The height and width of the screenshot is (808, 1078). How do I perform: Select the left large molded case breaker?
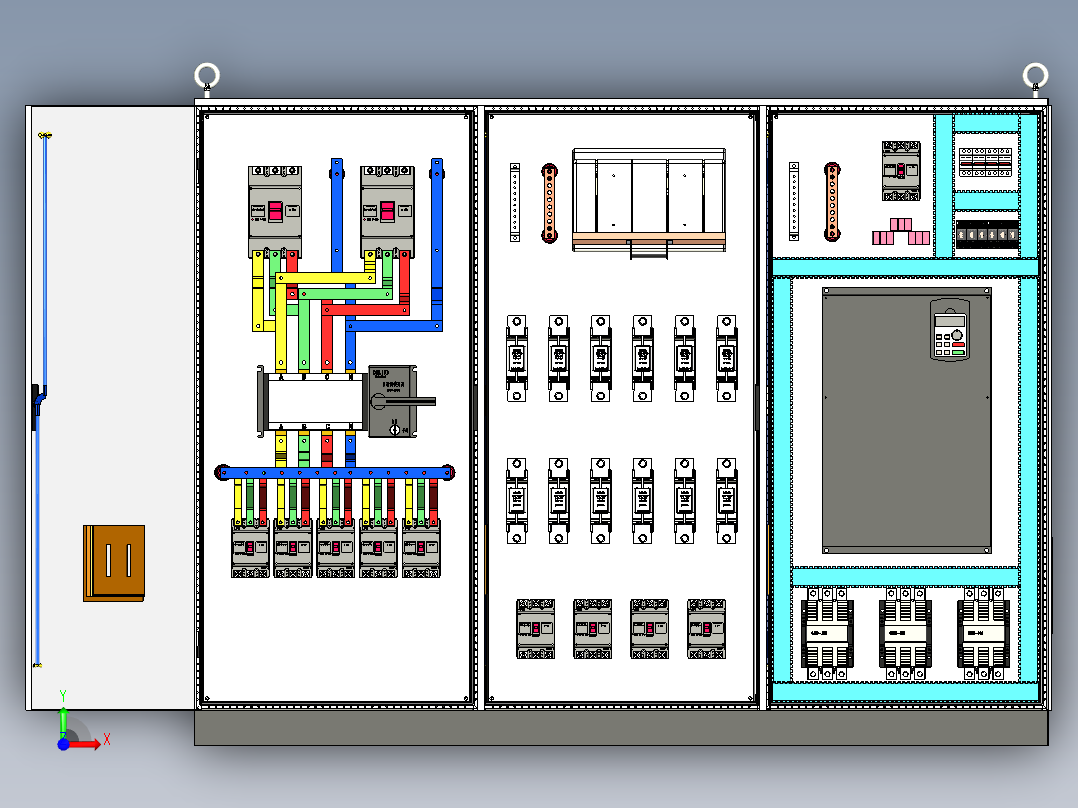(x=275, y=212)
